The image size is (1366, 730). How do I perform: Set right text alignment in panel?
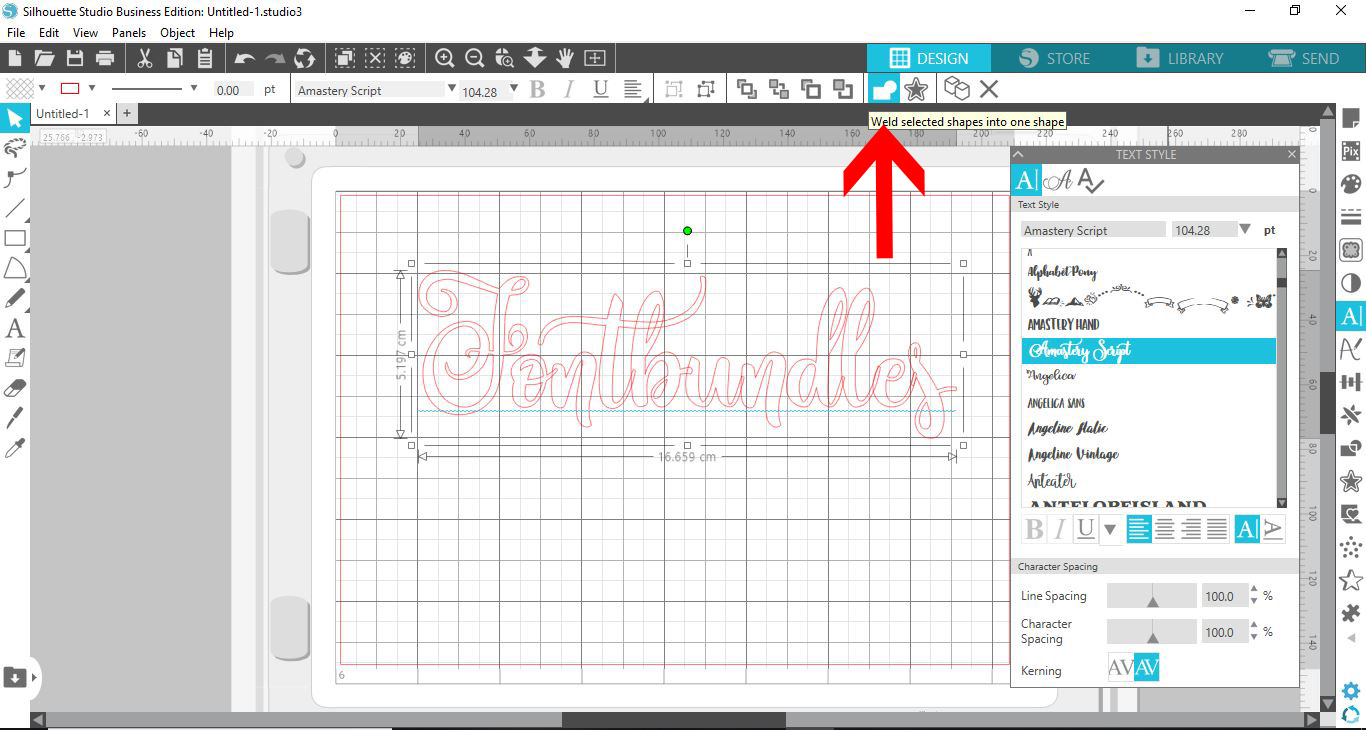pos(1191,530)
